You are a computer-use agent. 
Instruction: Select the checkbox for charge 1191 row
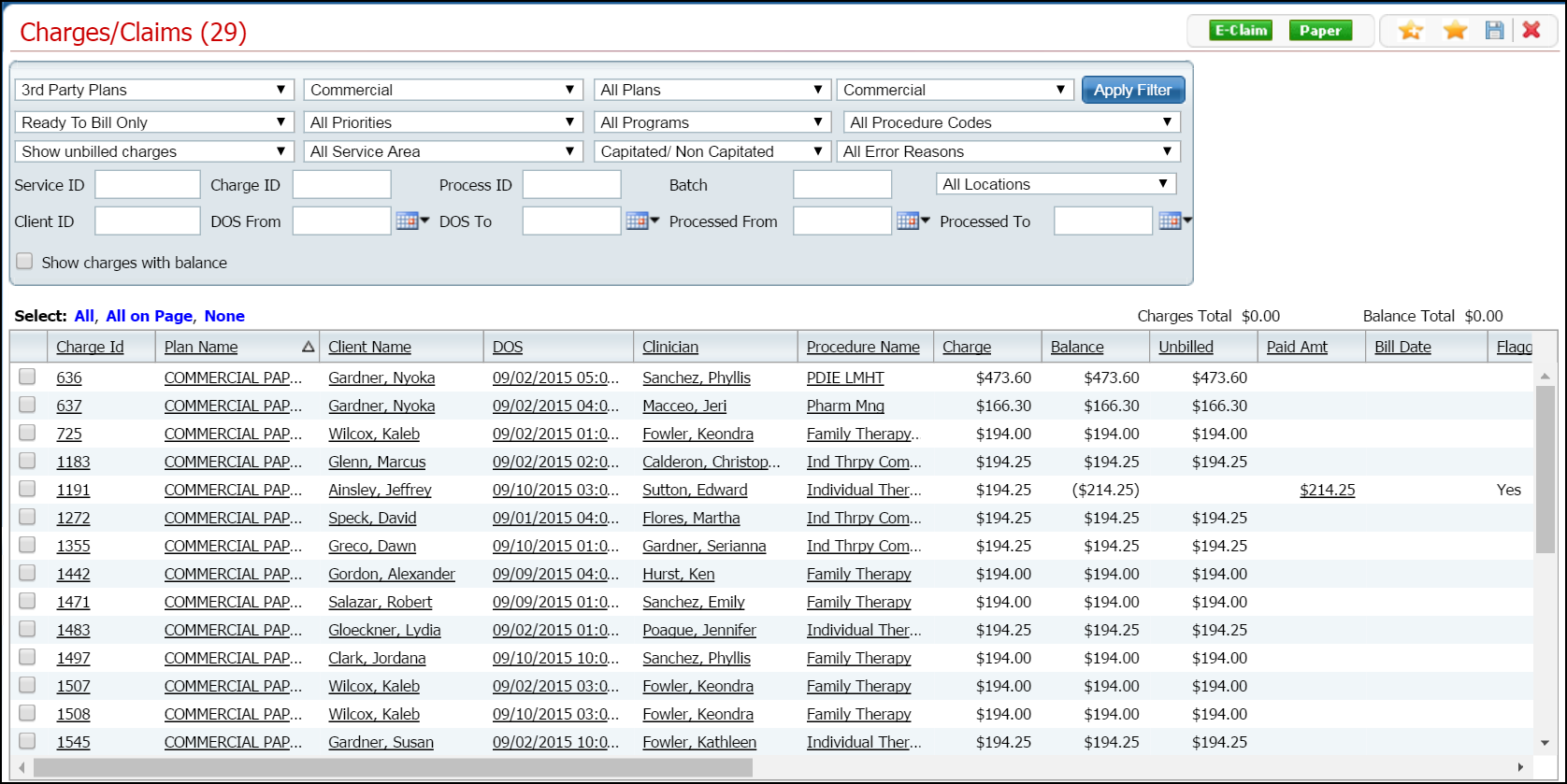click(x=27, y=490)
